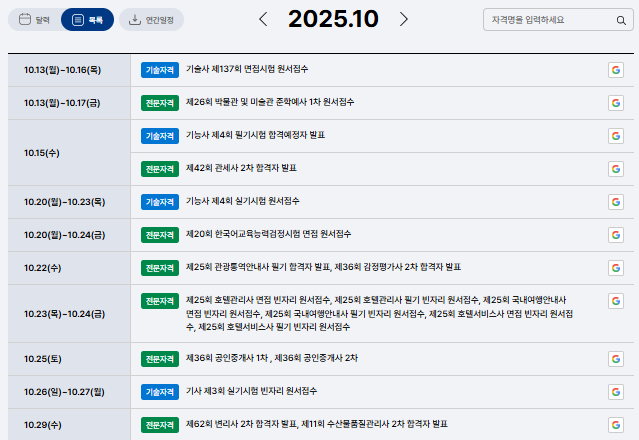639x440 pixels.
Task: Click the 10.15(수) date cell
Action: 69,153
